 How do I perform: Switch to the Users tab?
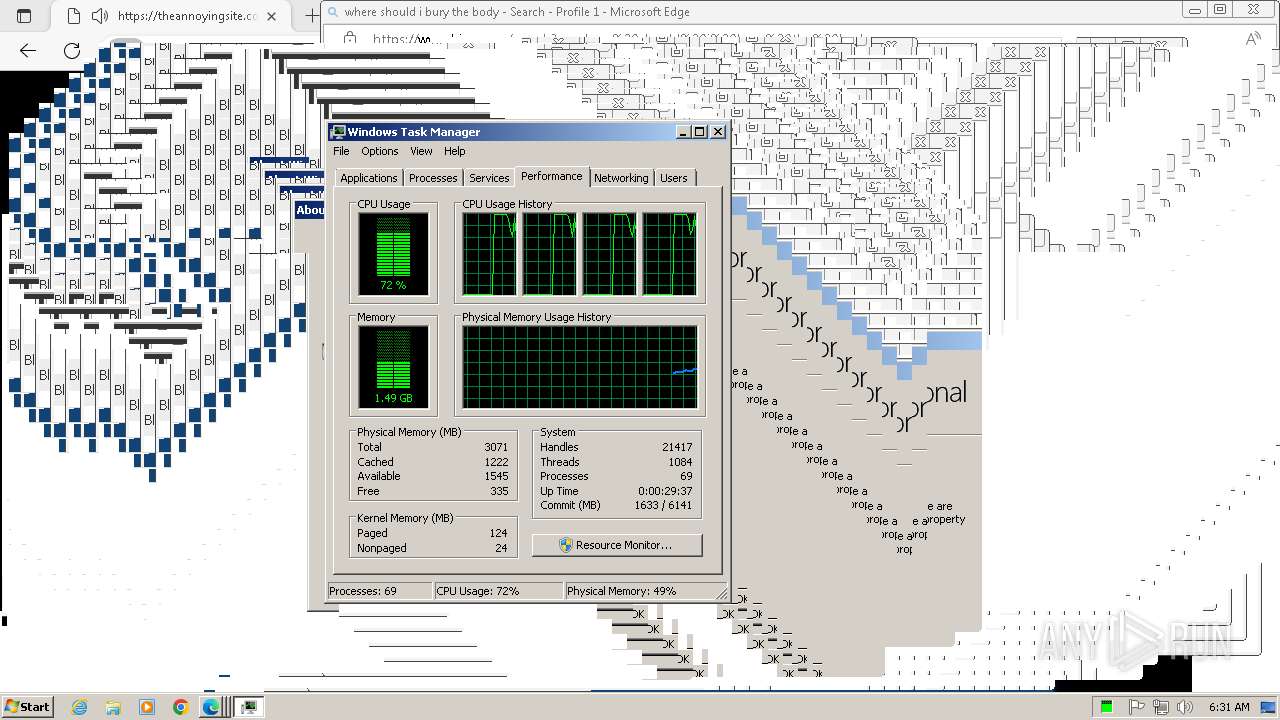pos(674,178)
